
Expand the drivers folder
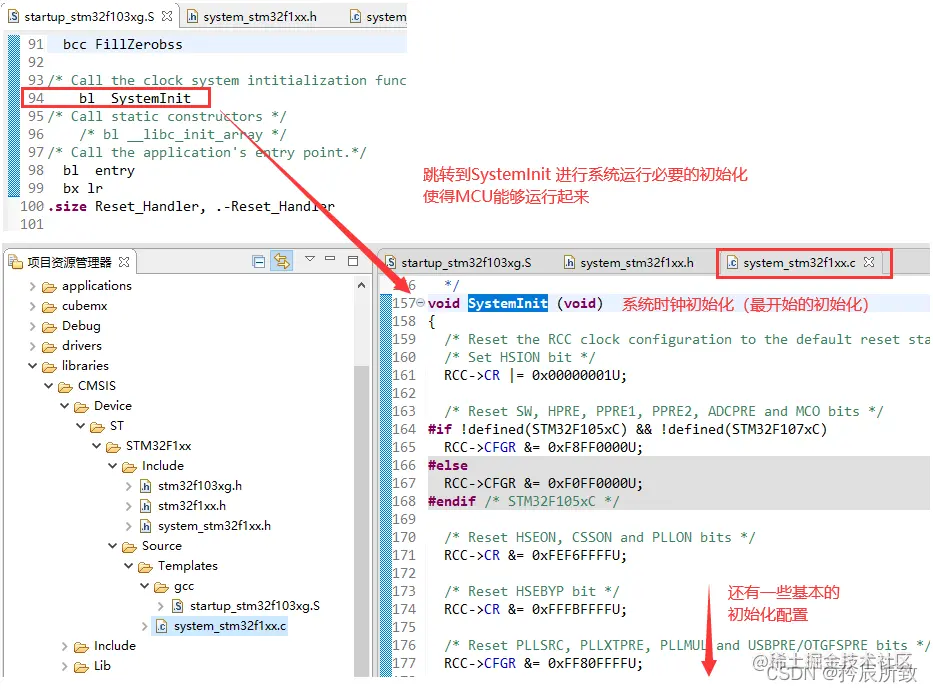pyautogui.click(x=33, y=347)
